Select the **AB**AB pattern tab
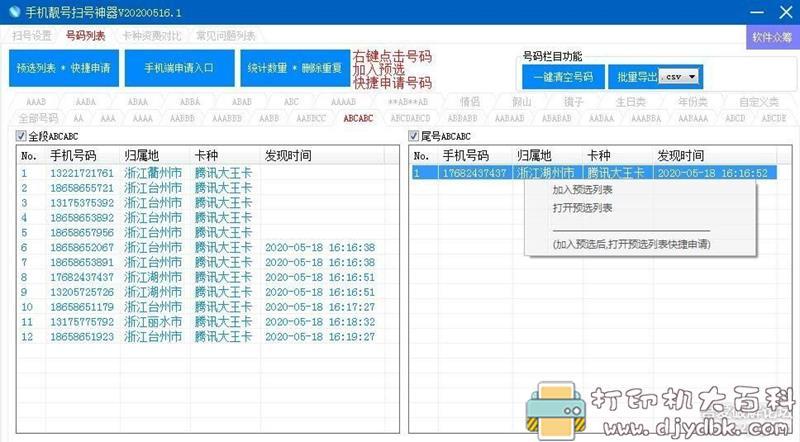 coord(408,102)
